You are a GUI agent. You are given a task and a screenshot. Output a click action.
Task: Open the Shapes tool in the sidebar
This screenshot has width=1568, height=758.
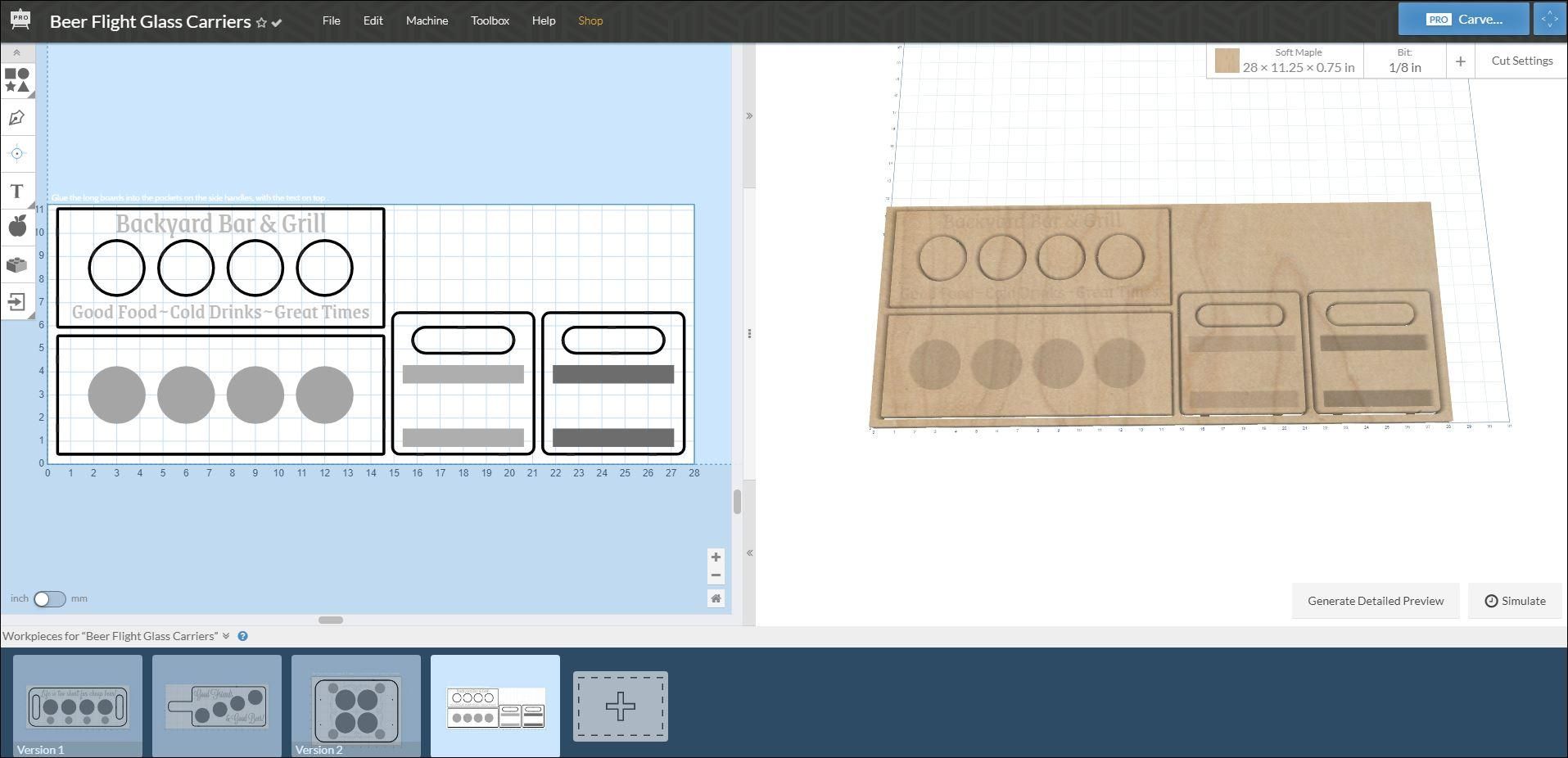pos(17,80)
